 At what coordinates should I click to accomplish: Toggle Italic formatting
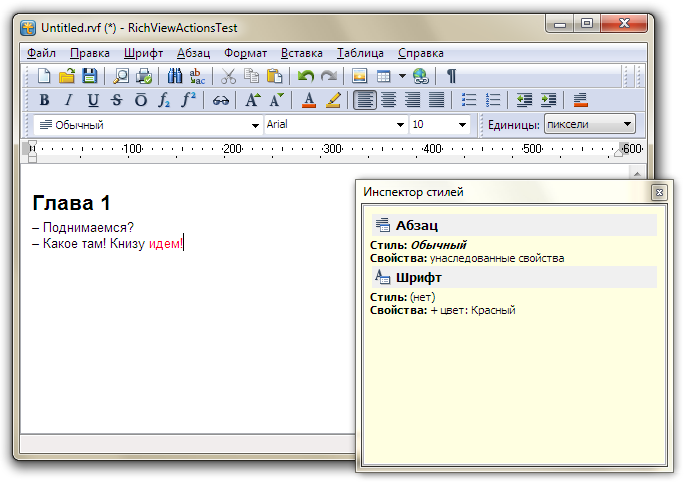tap(68, 100)
